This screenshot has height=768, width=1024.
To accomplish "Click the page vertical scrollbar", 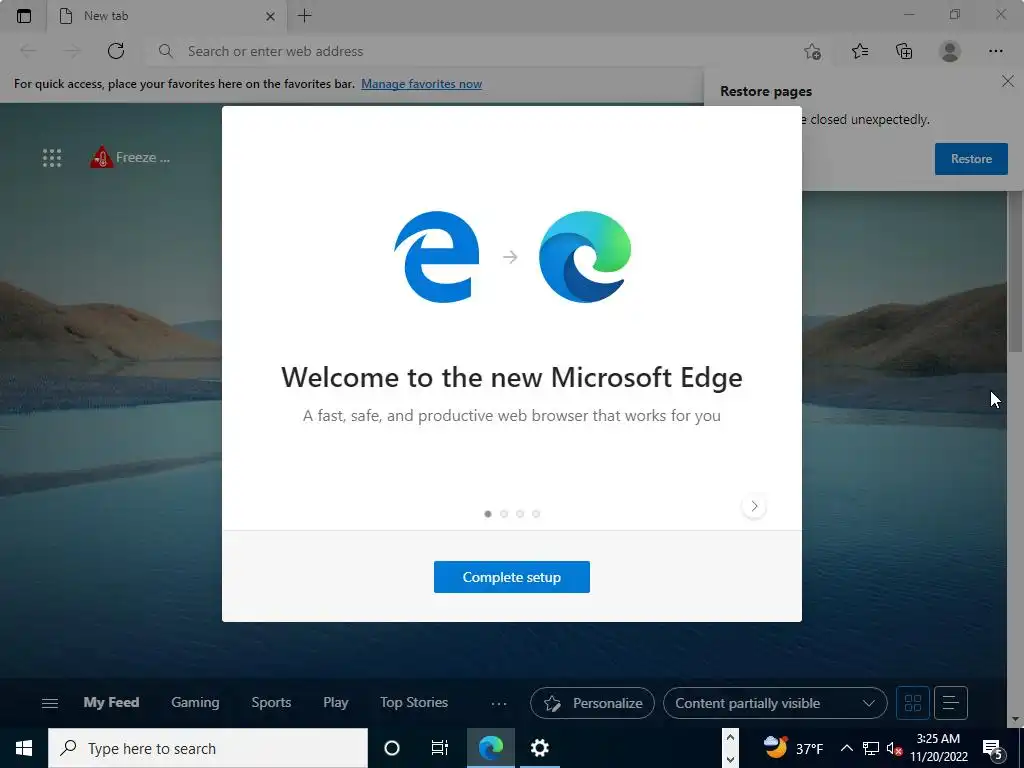I will [x=1015, y=271].
